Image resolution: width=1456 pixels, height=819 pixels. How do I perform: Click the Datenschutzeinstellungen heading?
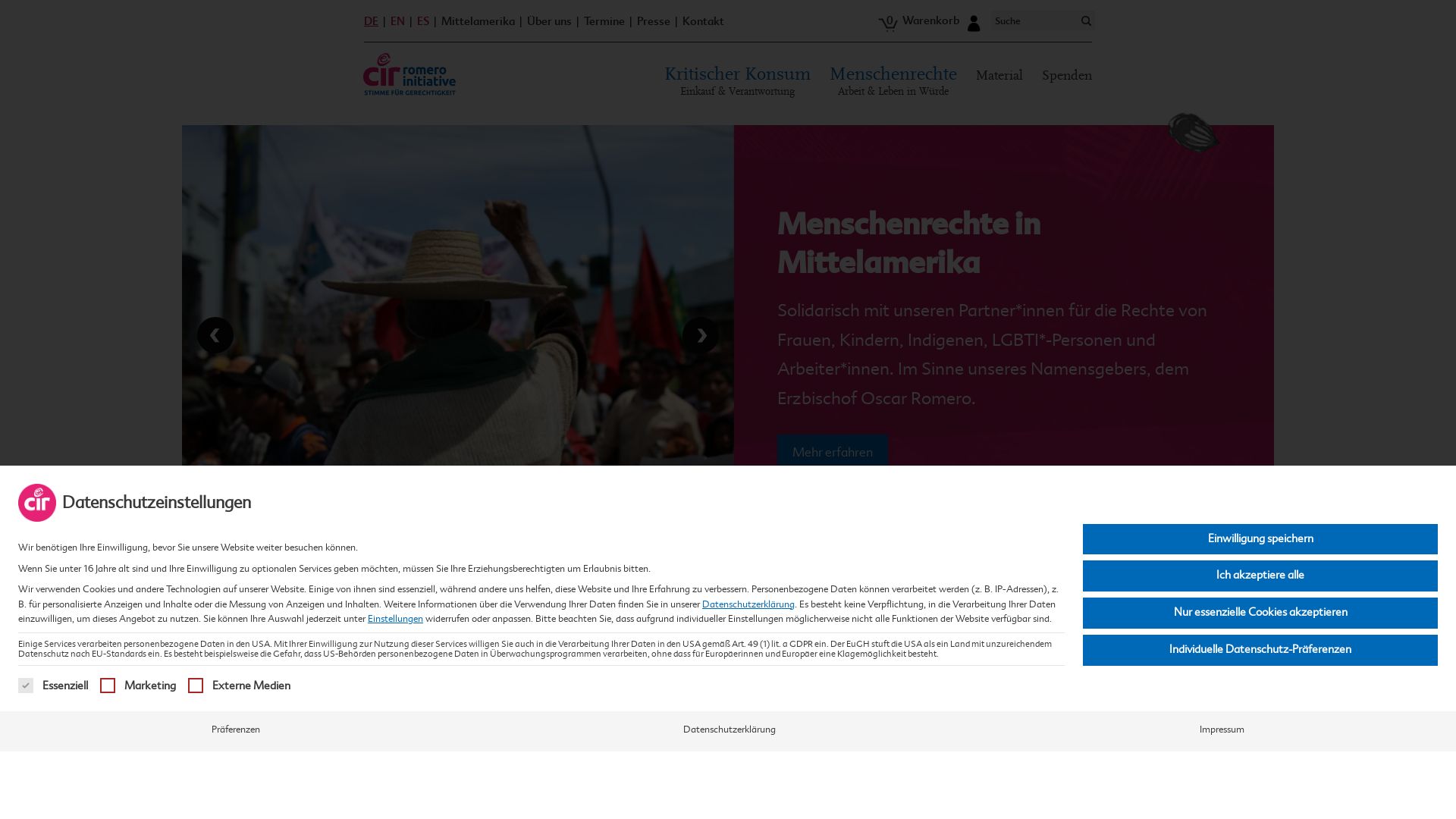coord(157,503)
